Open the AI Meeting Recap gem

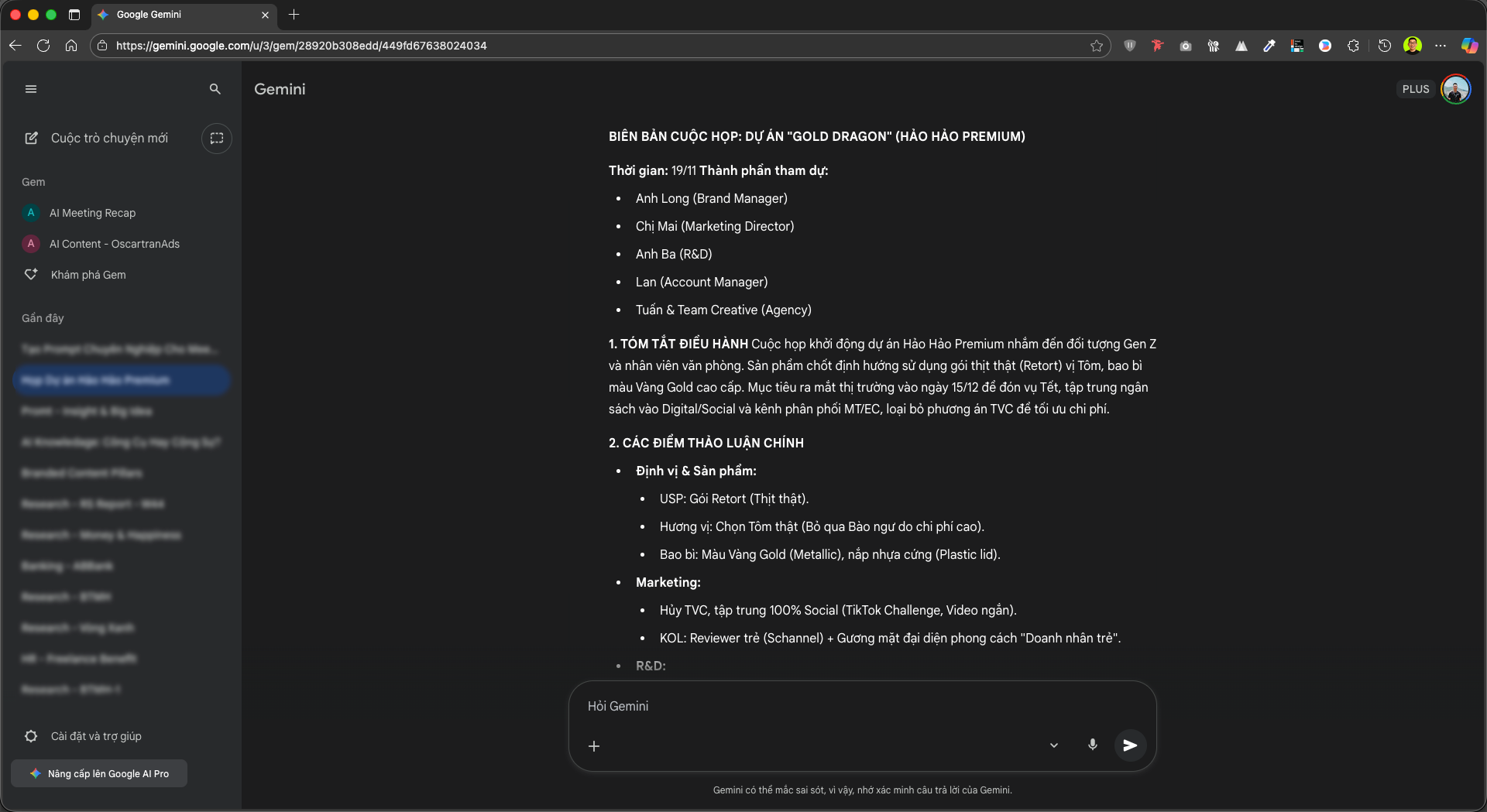[x=92, y=213]
